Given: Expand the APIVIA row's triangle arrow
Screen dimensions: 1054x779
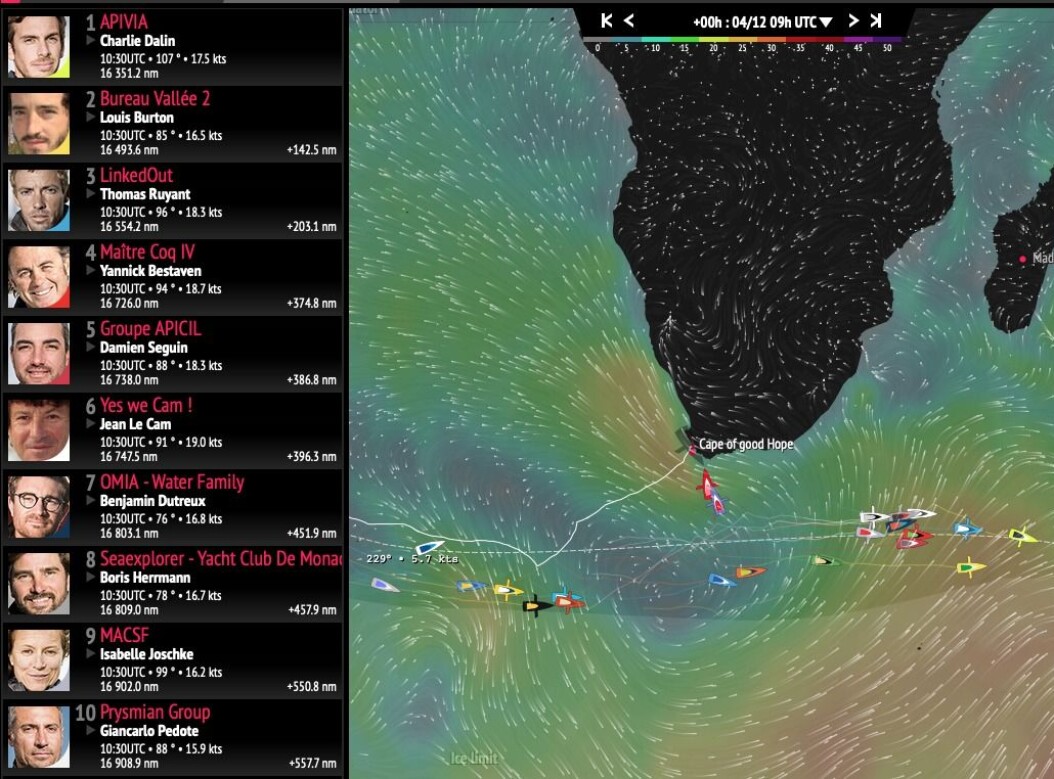Looking at the screenshot, I should click(x=91, y=40).
